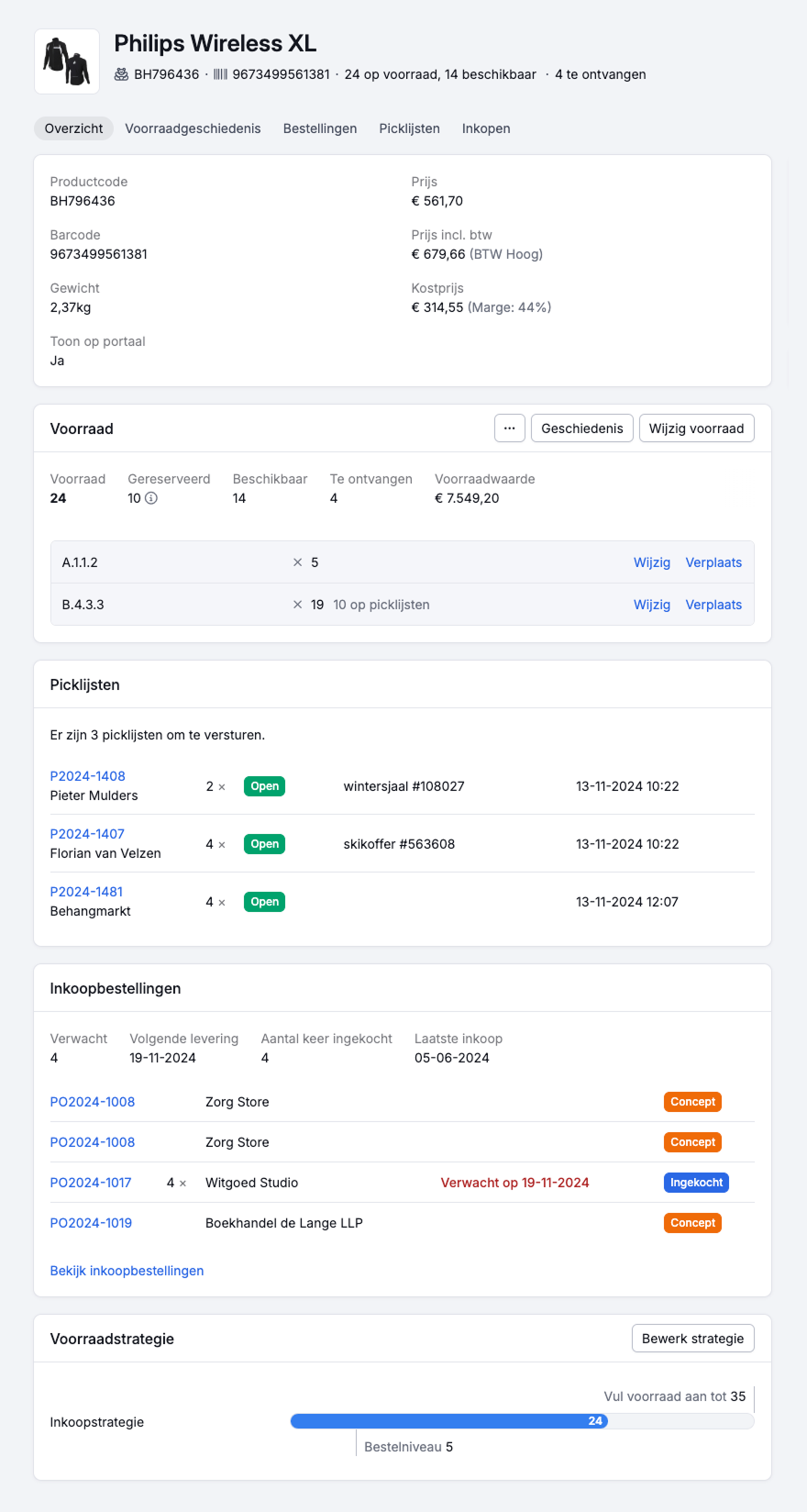
Task: Click the text 'wintersjaal #108027'
Action: click(x=404, y=786)
